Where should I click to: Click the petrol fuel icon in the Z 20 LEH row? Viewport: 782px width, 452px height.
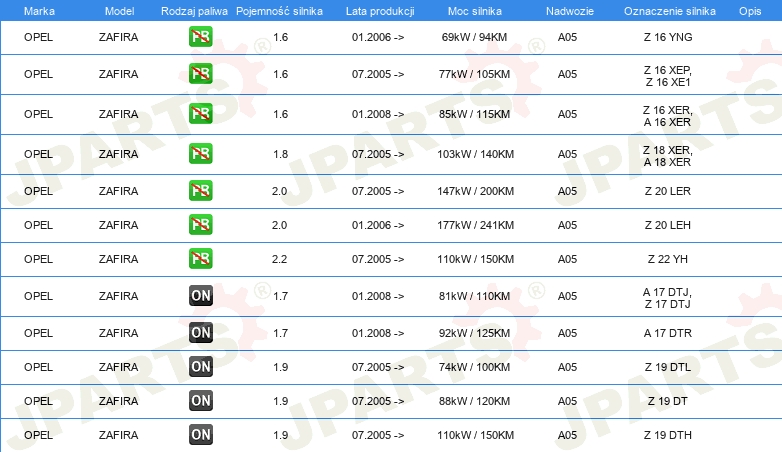coord(200,225)
